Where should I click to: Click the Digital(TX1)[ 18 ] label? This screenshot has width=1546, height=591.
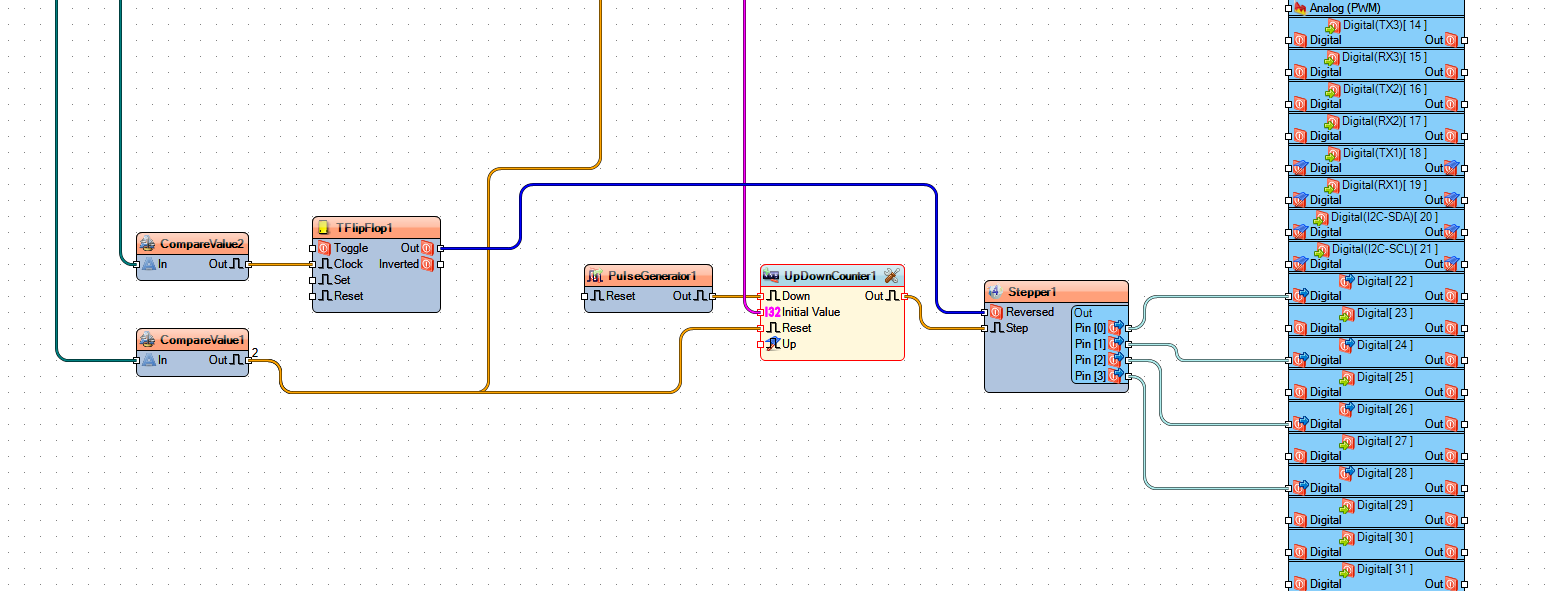(1384, 153)
